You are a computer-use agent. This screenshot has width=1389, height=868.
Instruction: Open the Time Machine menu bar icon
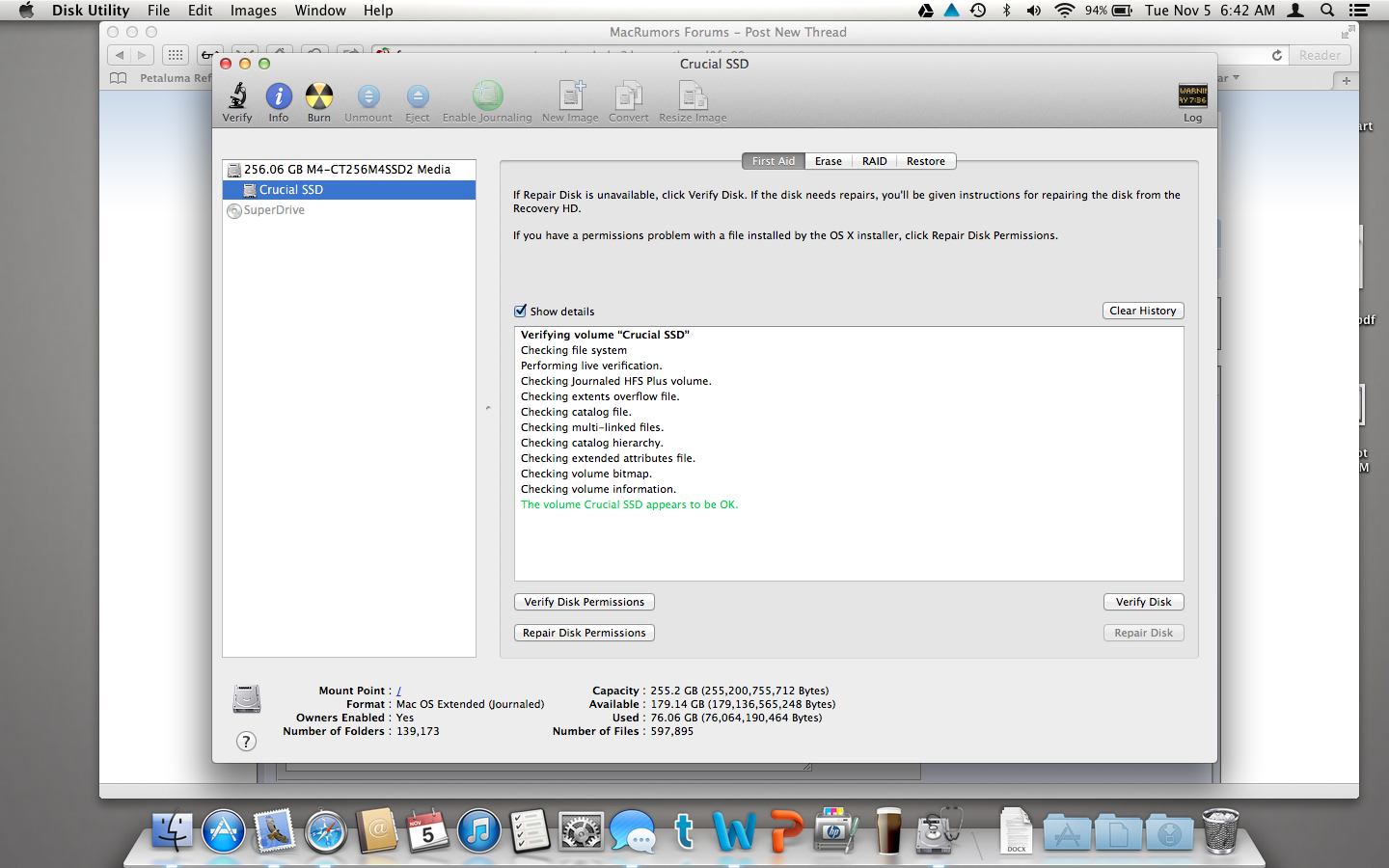click(978, 10)
